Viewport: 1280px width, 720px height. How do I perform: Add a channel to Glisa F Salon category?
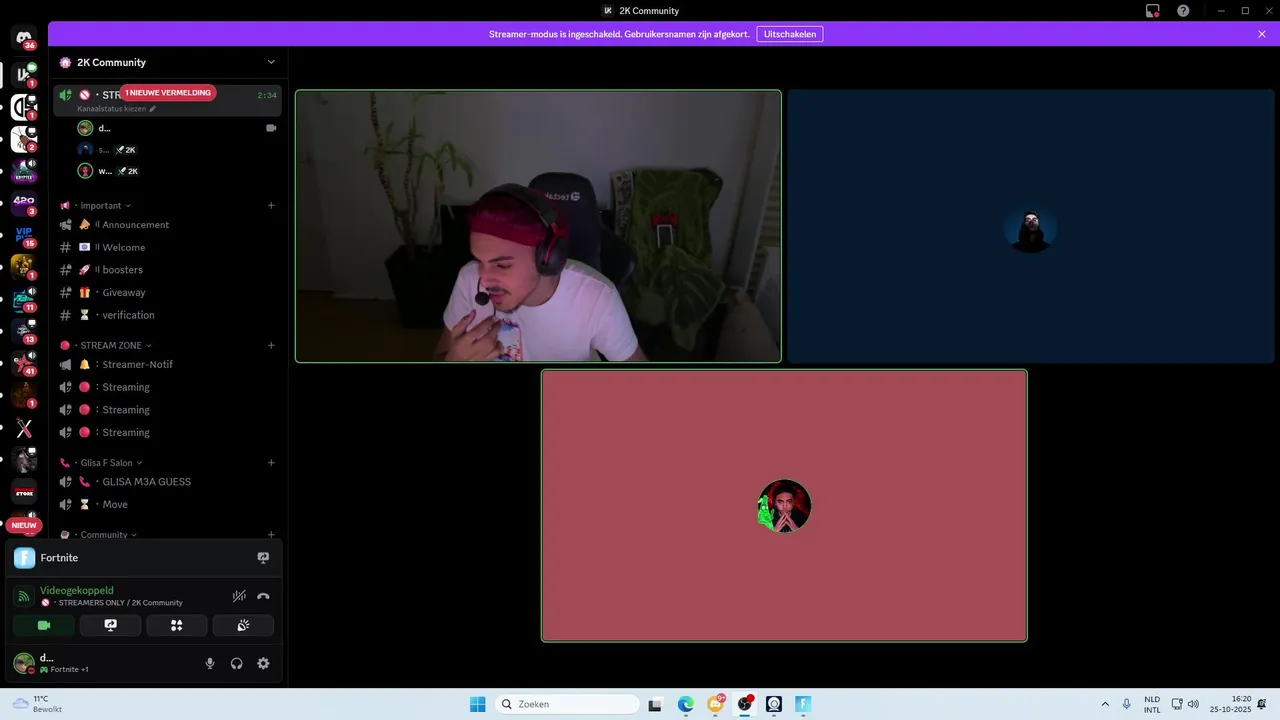271,463
